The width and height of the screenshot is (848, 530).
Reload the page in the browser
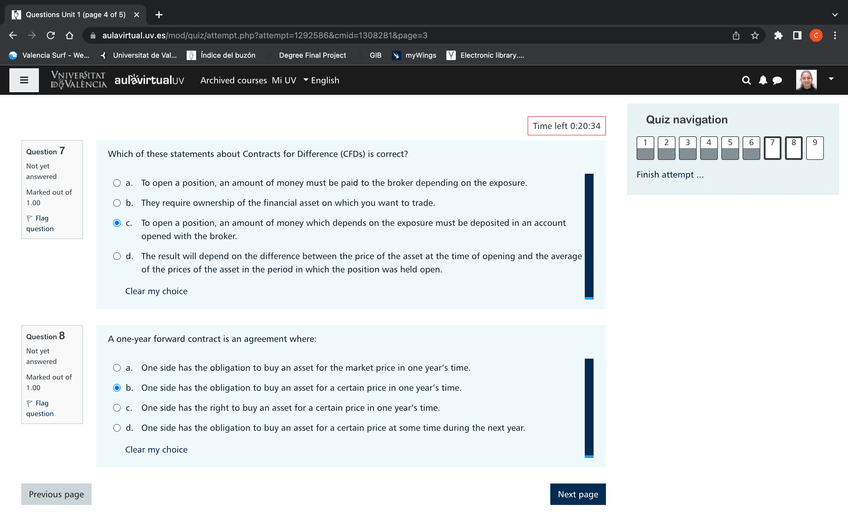pos(50,35)
